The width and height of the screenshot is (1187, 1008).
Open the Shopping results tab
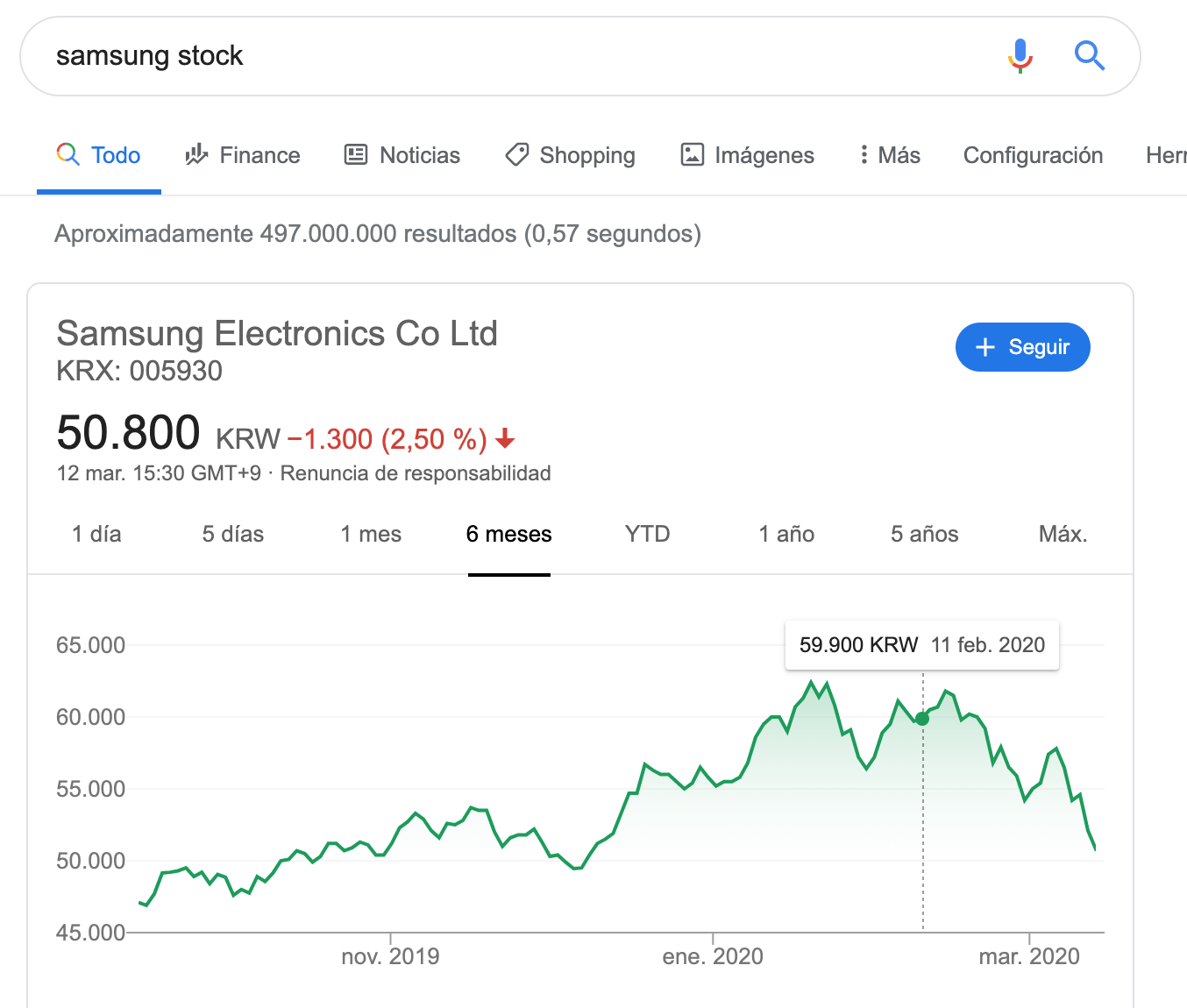tap(571, 155)
